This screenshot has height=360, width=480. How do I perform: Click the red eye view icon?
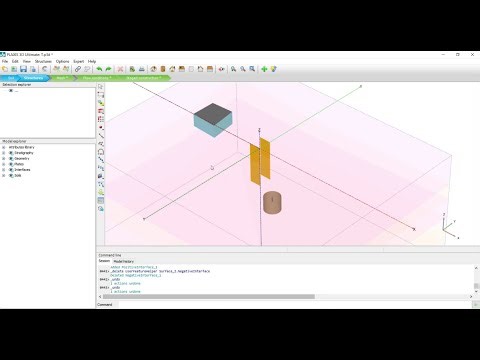[x=221, y=69]
